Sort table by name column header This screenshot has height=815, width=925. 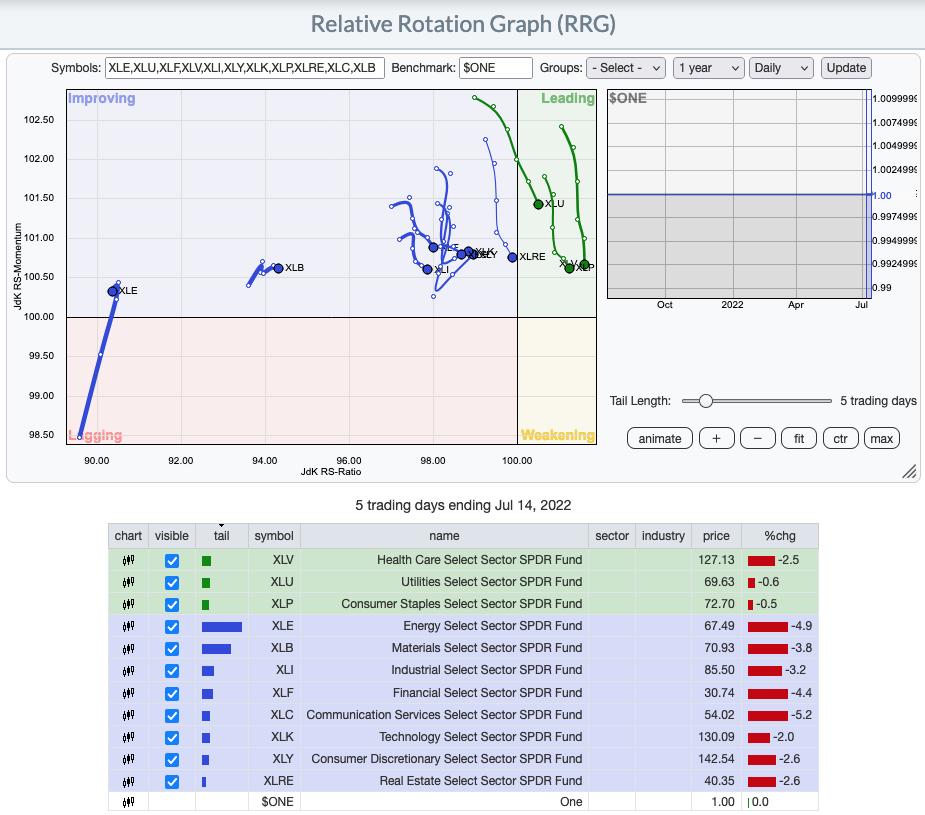(444, 536)
